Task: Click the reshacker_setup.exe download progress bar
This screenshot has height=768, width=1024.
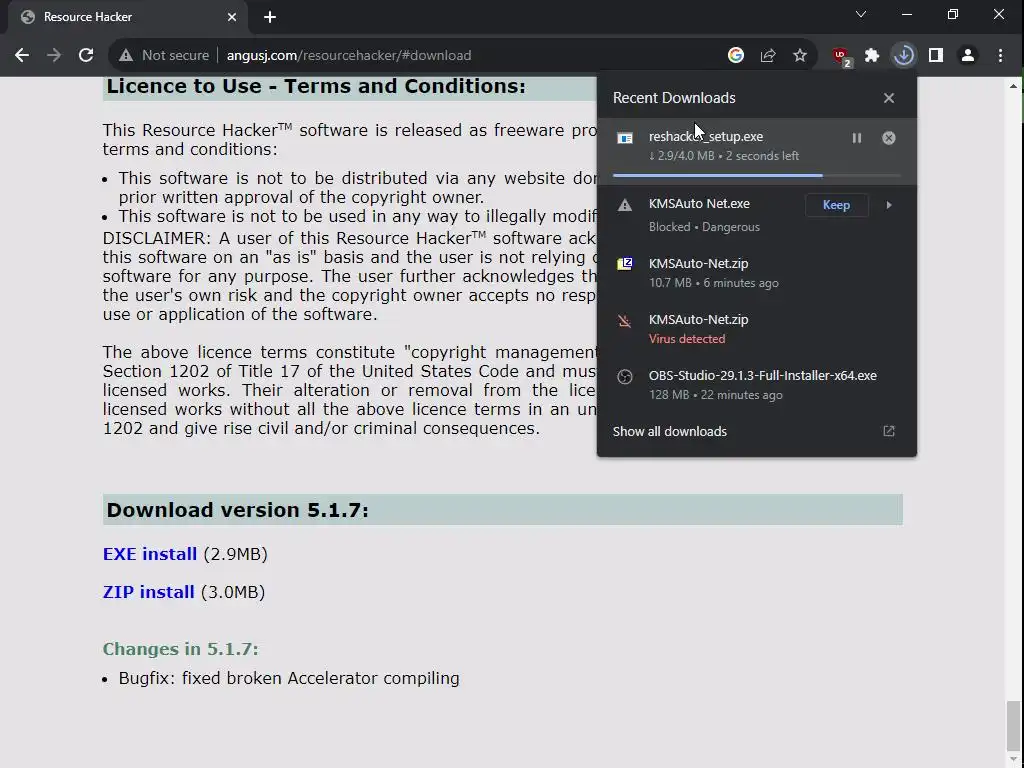Action: coord(756,175)
